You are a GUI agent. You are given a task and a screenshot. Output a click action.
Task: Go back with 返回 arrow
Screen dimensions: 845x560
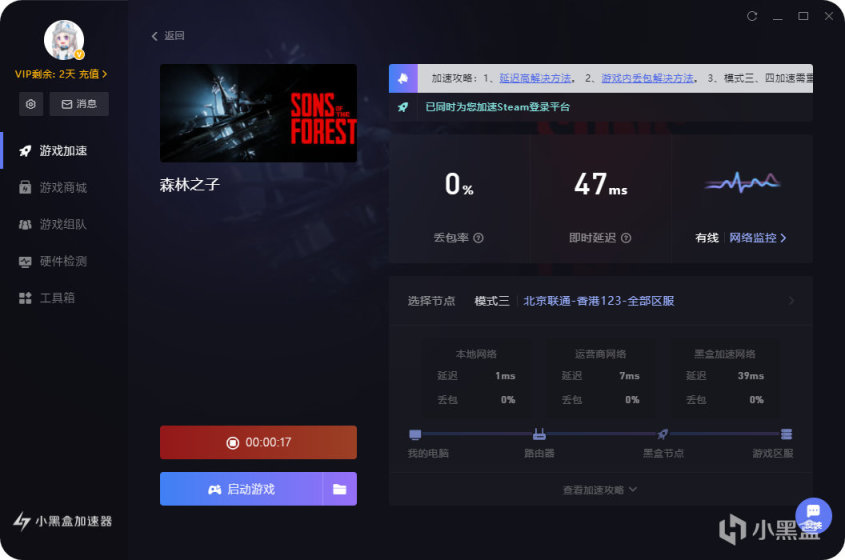tap(168, 36)
